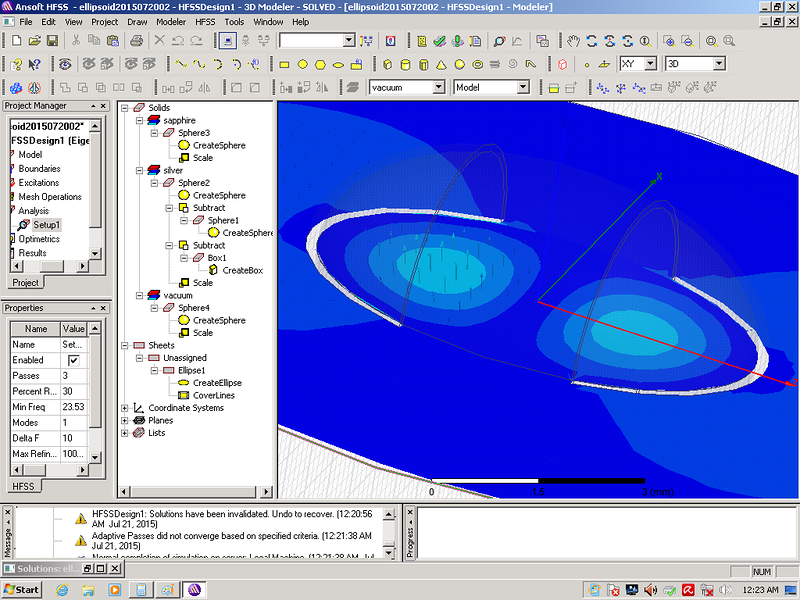Toggle the Enabled checkbox in Properties

tap(73, 360)
